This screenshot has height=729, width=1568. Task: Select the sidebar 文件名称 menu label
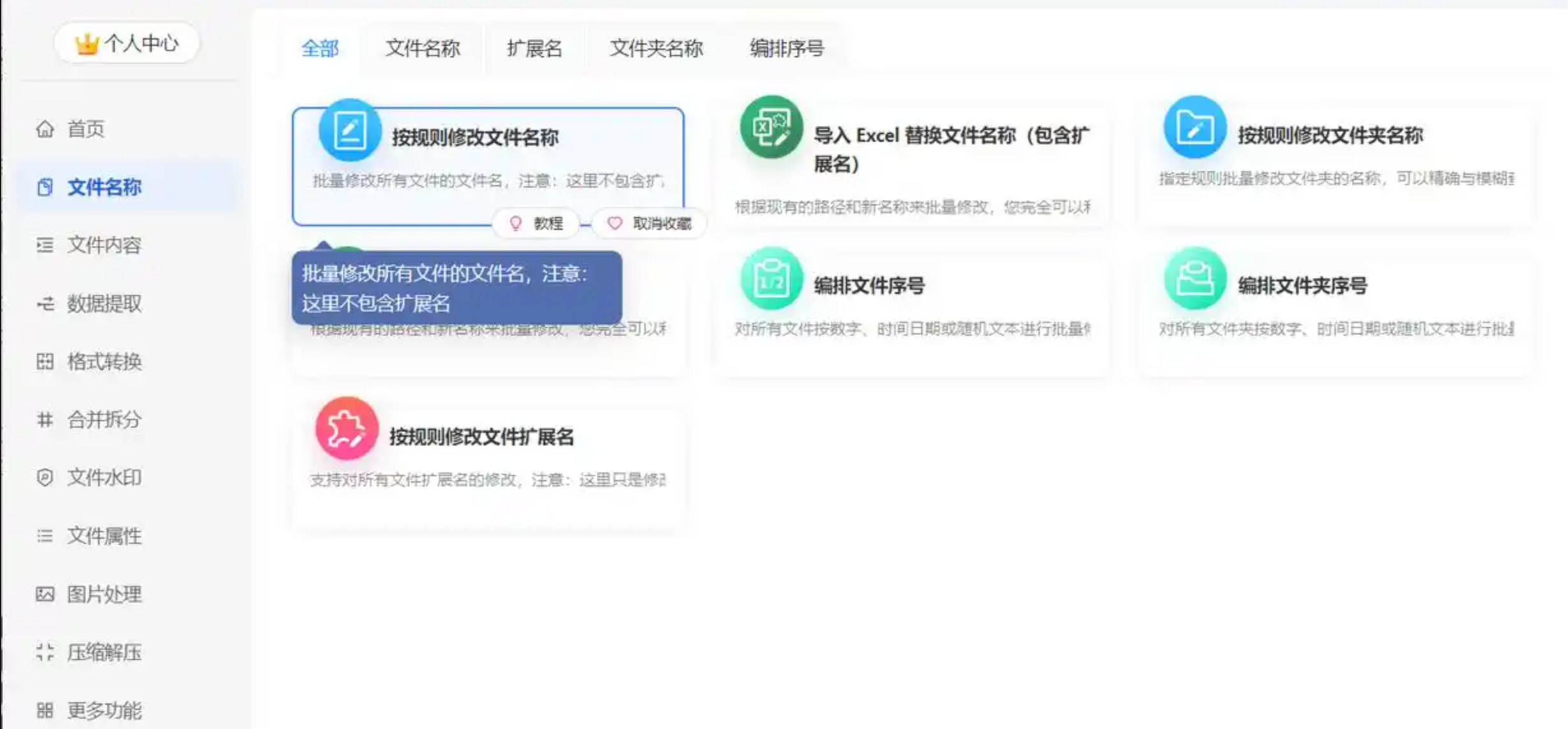tap(104, 187)
